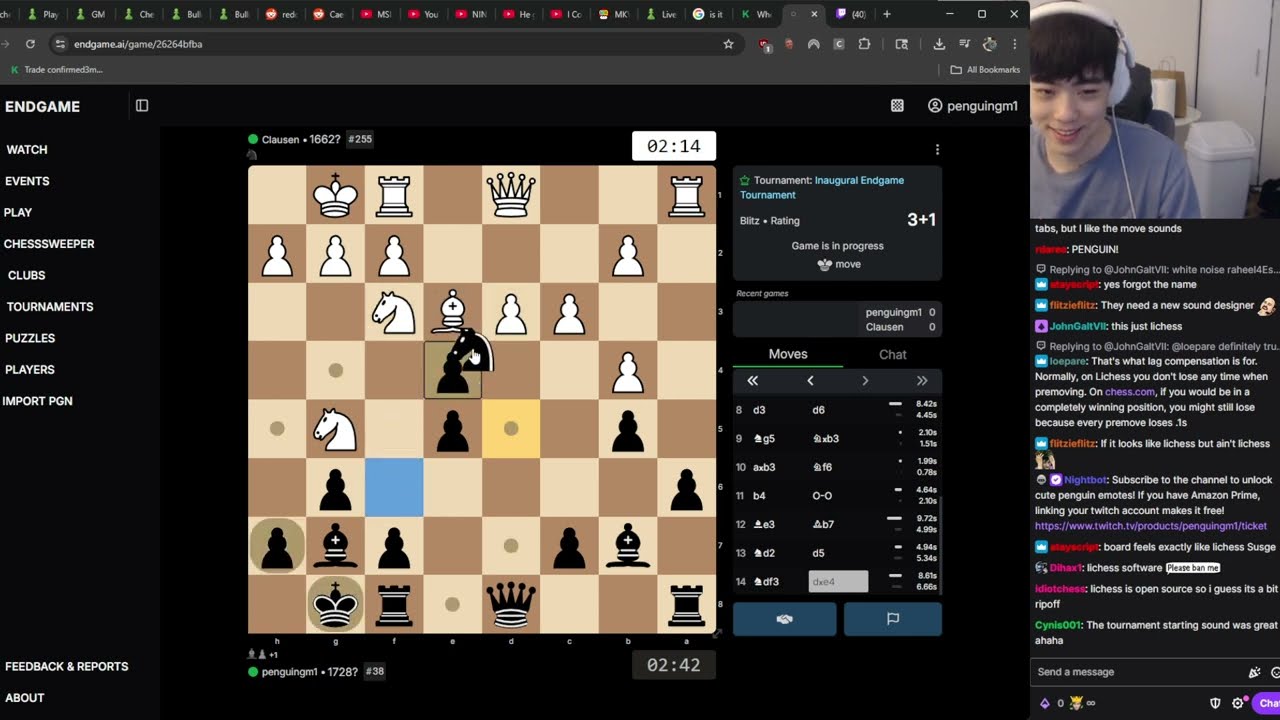The image size is (1280, 720).
Task: Click opponent name Clausen above board
Action: (280, 139)
